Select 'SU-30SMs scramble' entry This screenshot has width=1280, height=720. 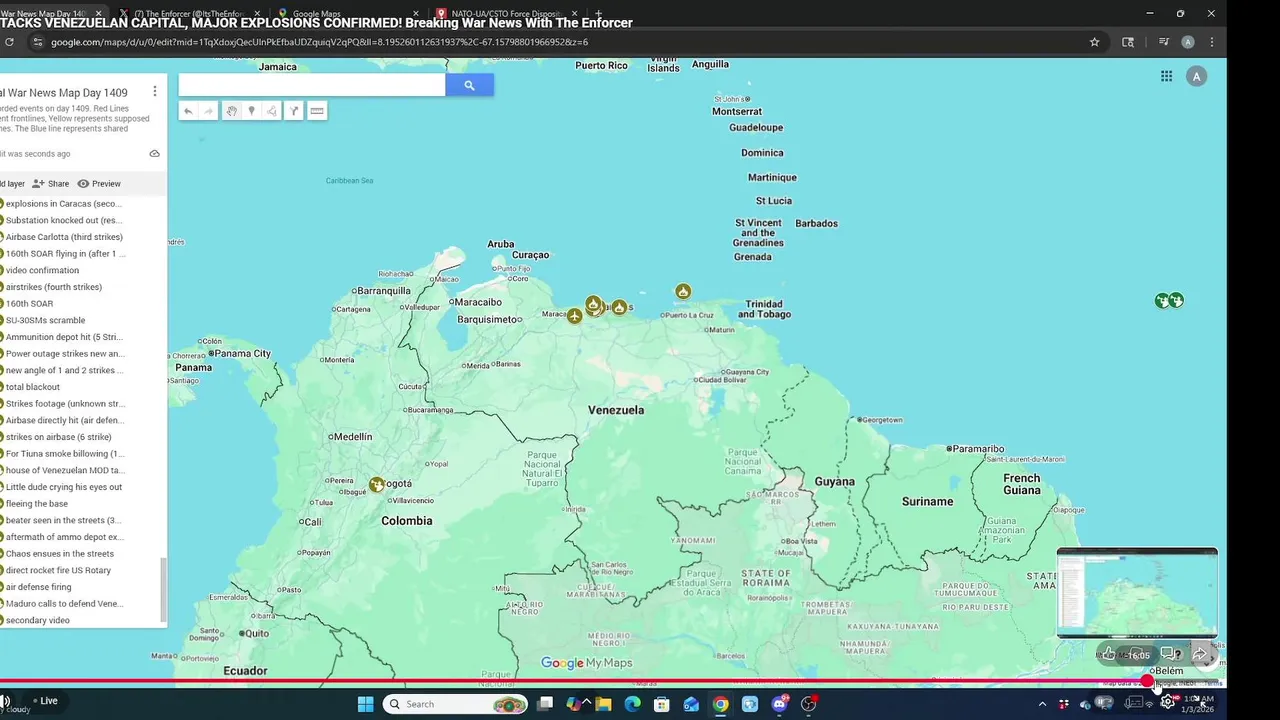46,320
